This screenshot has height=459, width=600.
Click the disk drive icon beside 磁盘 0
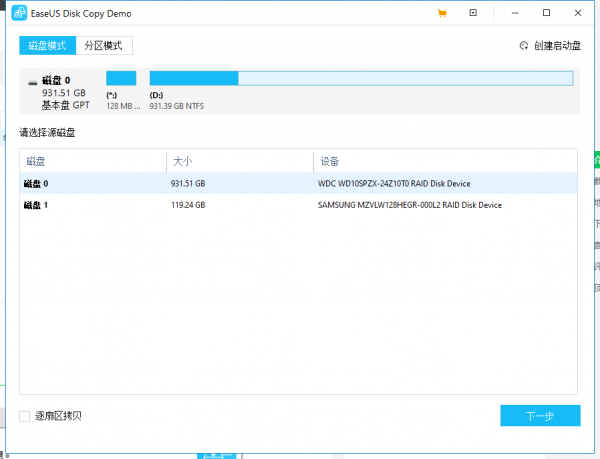coord(33,82)
